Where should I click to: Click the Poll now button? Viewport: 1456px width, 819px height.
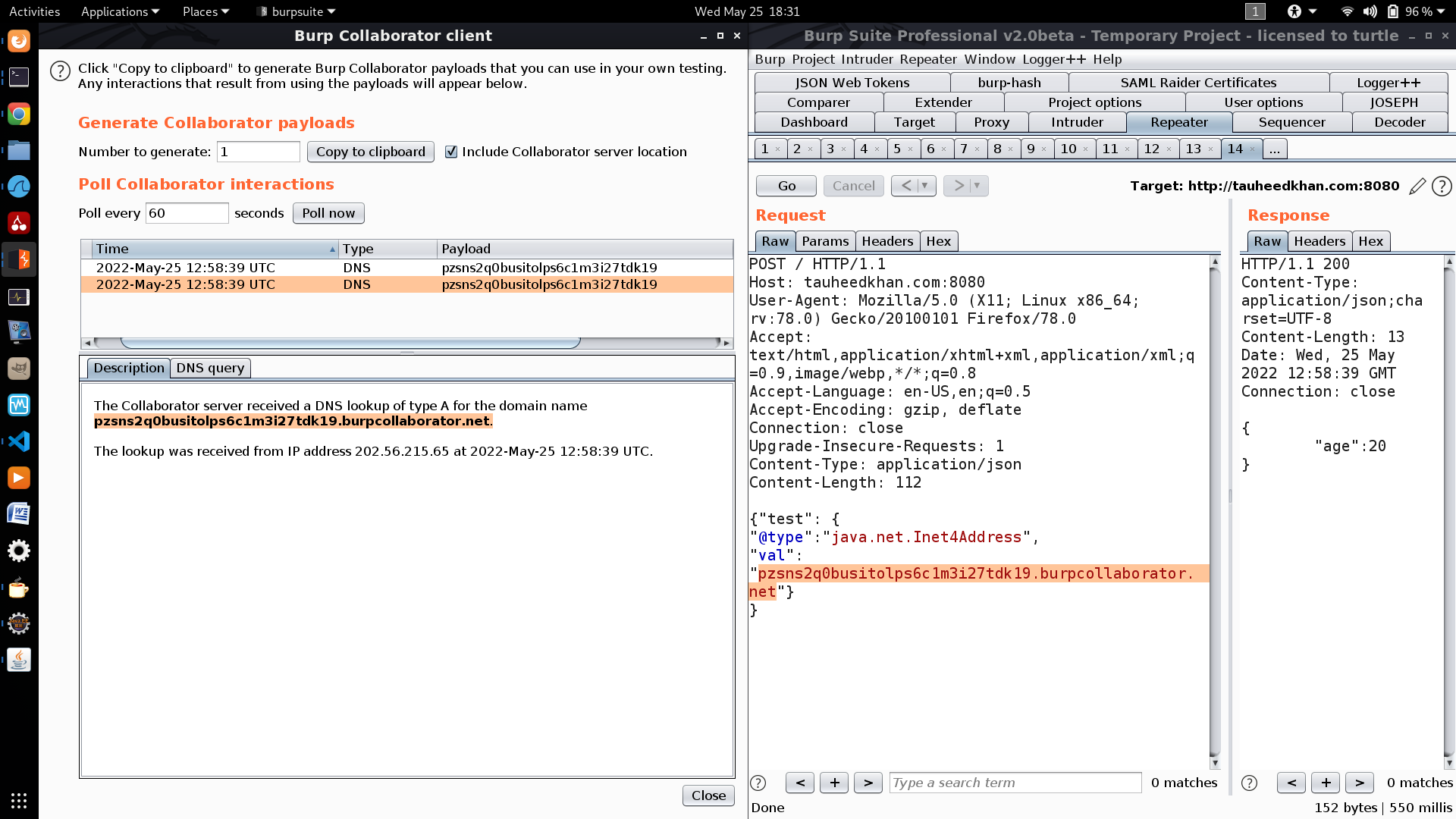(328, 213)
